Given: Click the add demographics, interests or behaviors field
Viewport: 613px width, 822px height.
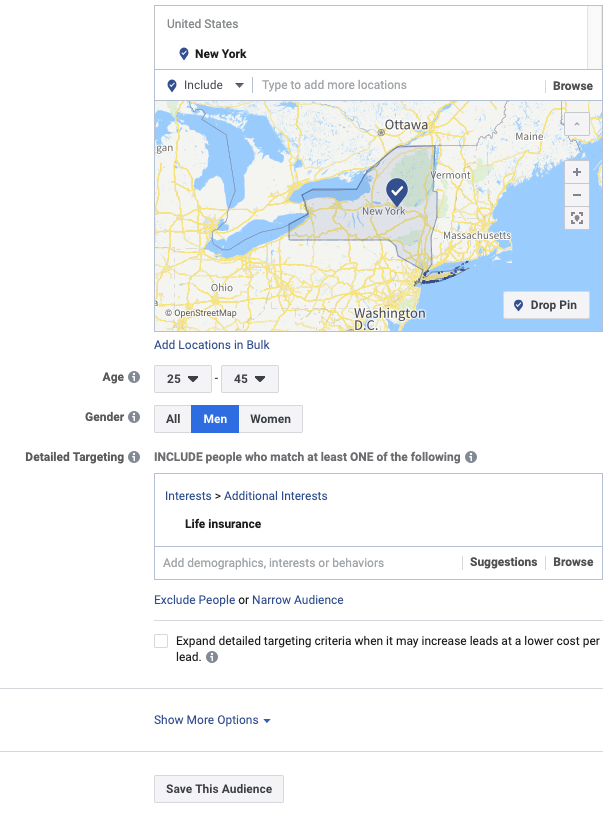Looking at the screenshot, I should pos(307,563).
